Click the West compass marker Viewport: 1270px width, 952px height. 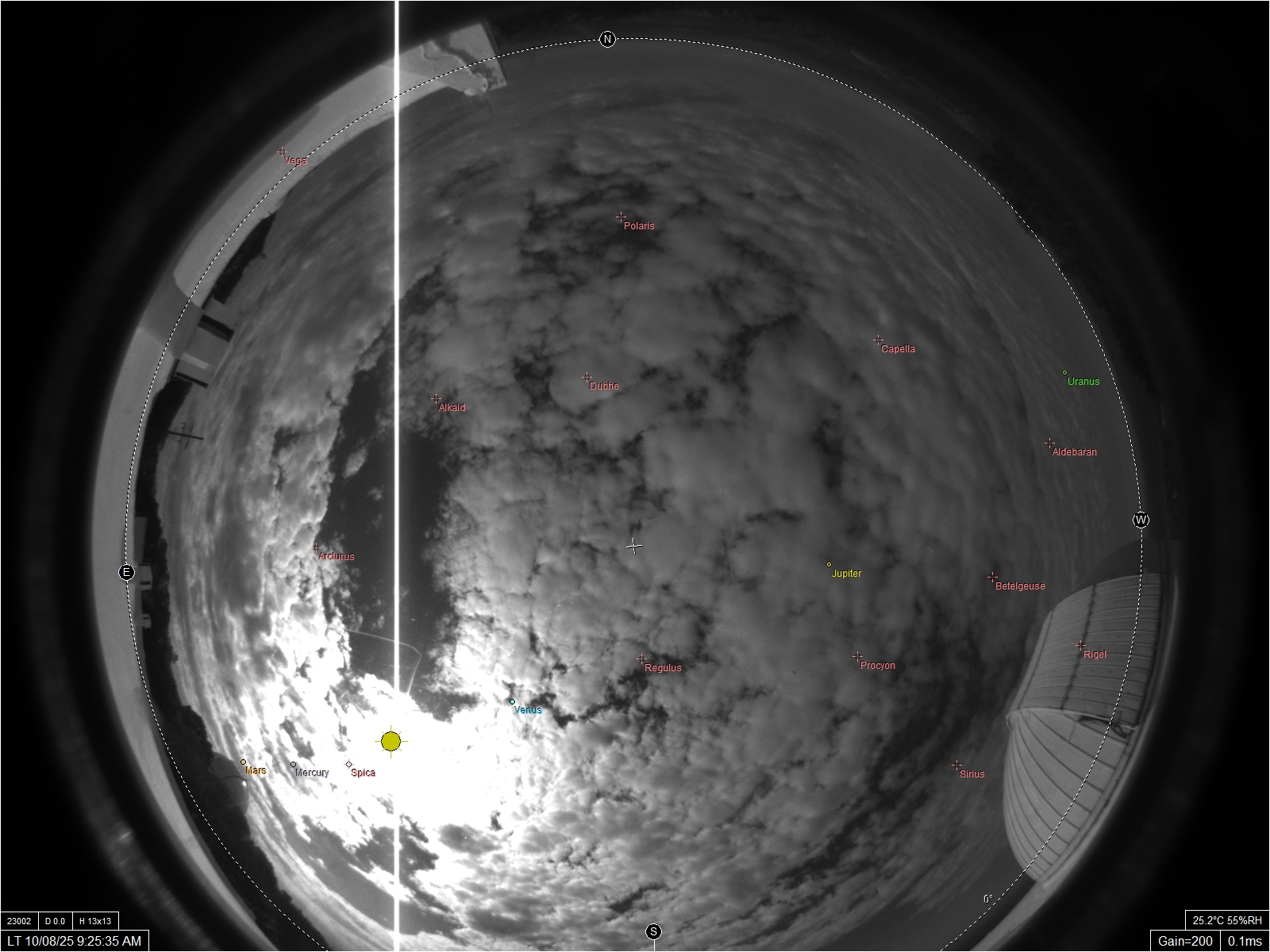1141,520
